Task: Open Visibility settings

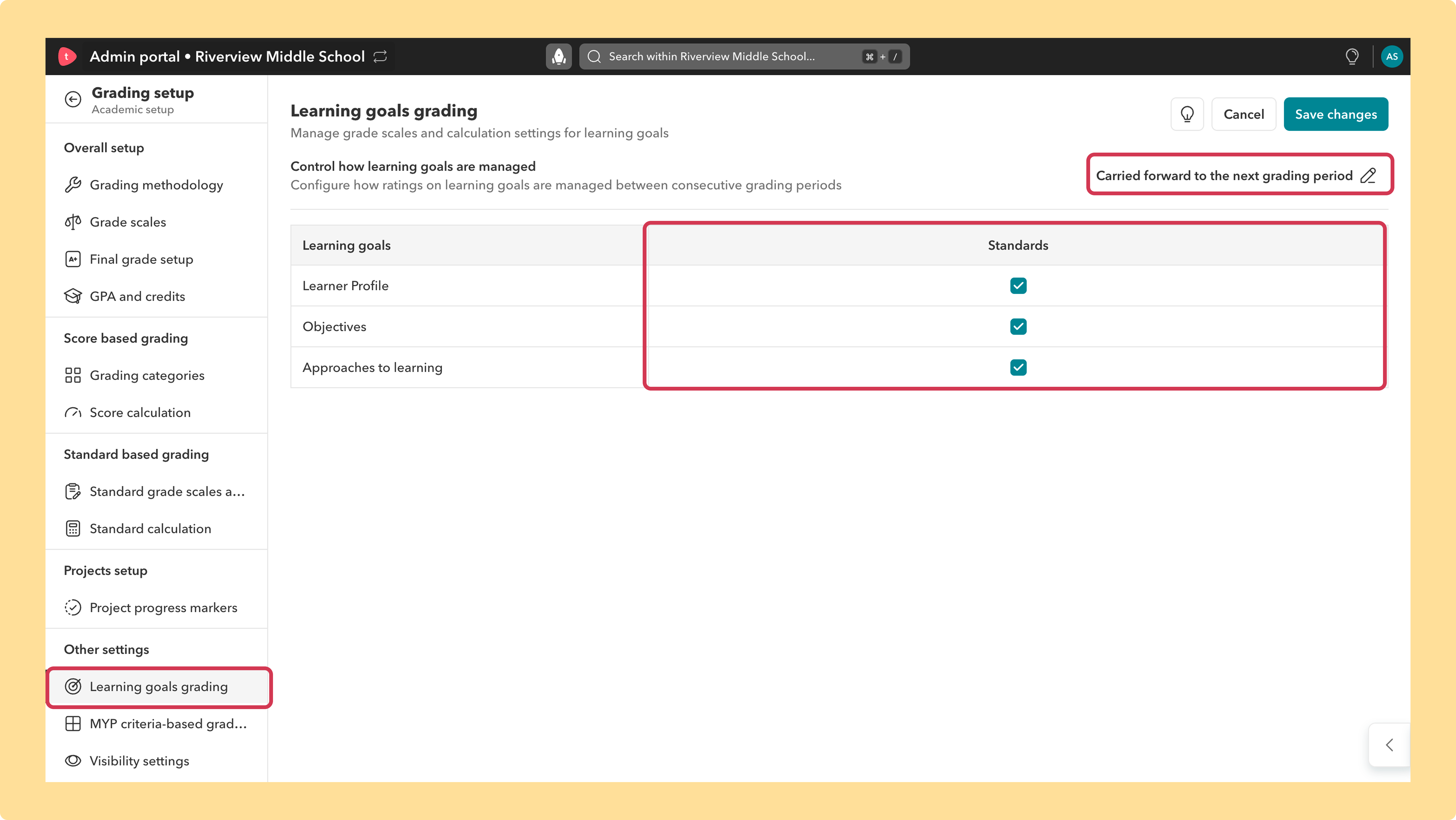Action: point(157,761)
